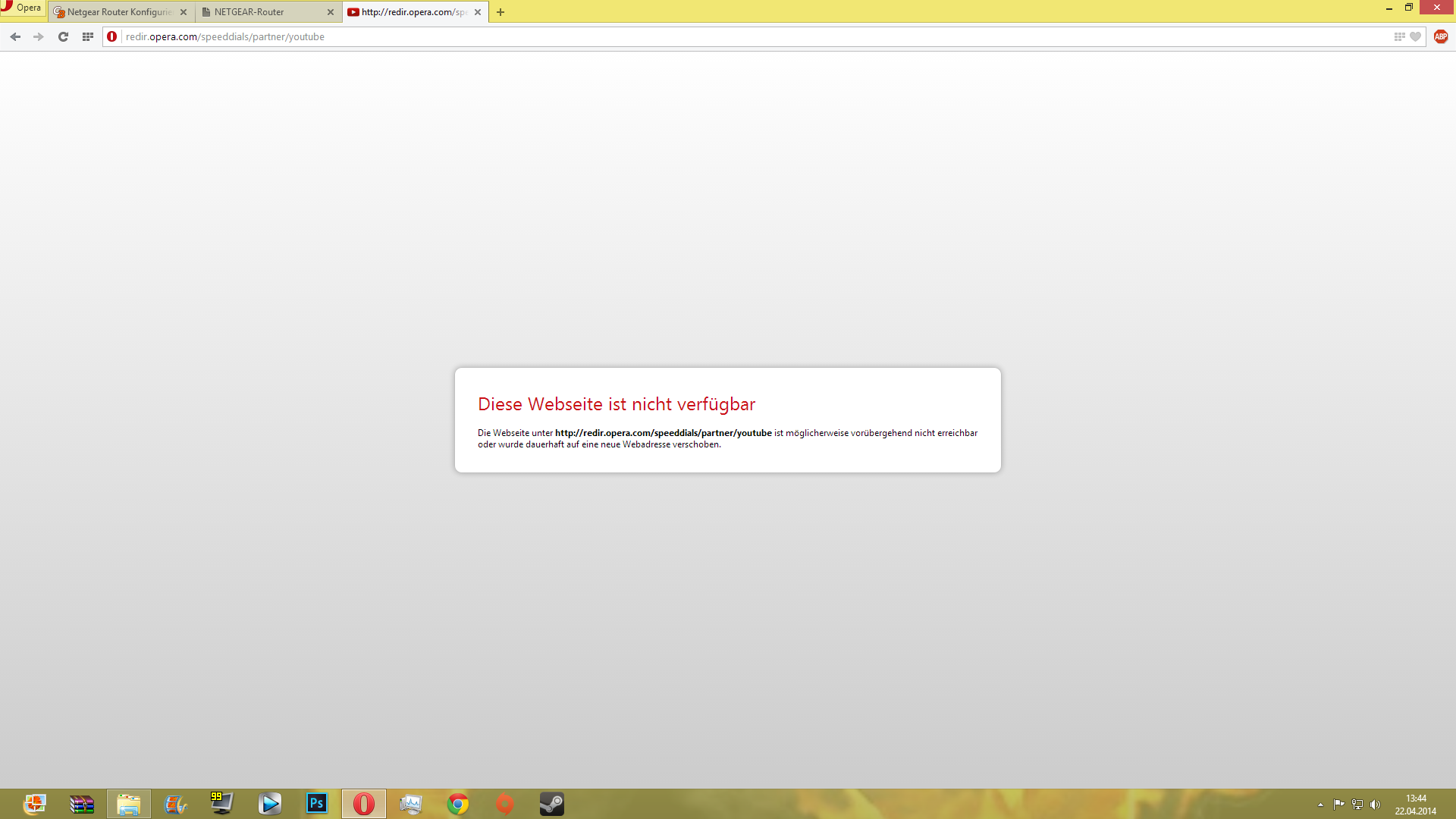Launch Photoshop from the taskbar

317,803
